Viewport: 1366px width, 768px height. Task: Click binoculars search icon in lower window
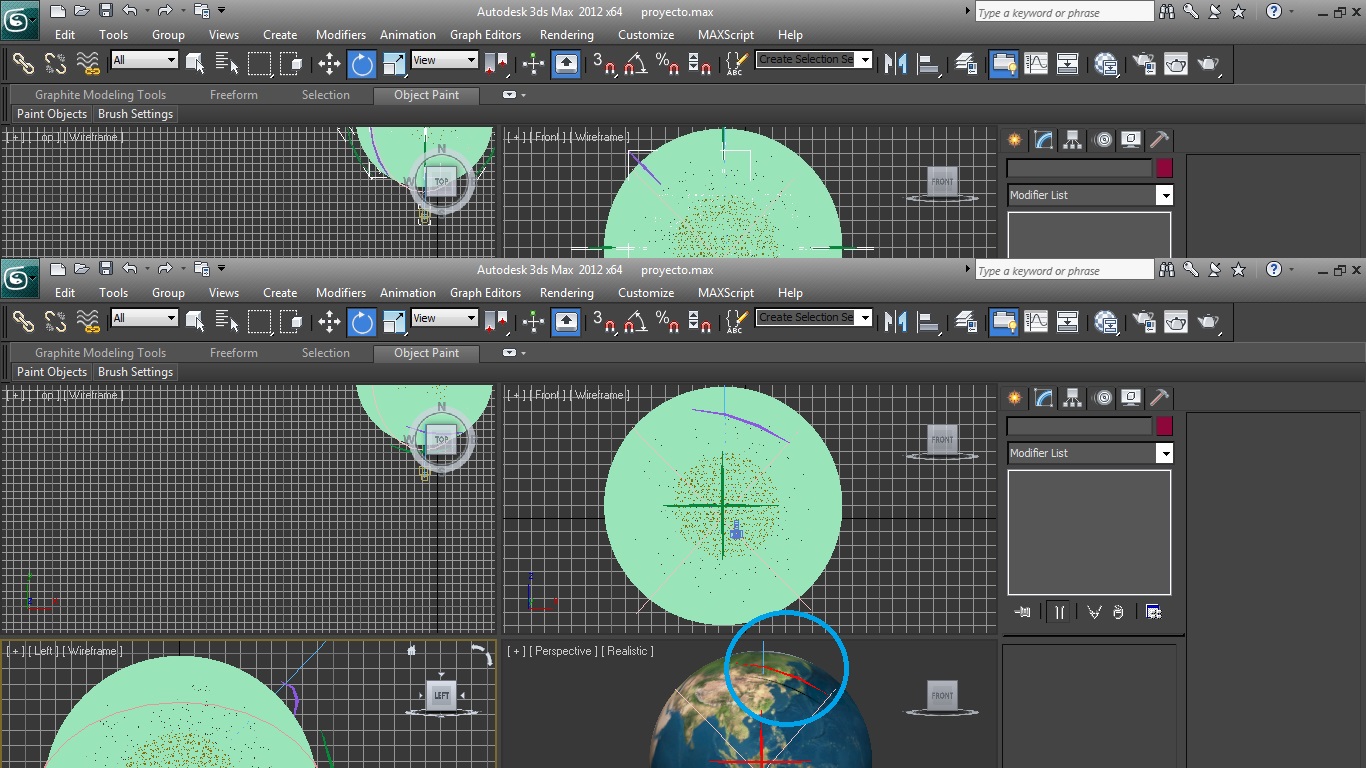click(1166, 269)
